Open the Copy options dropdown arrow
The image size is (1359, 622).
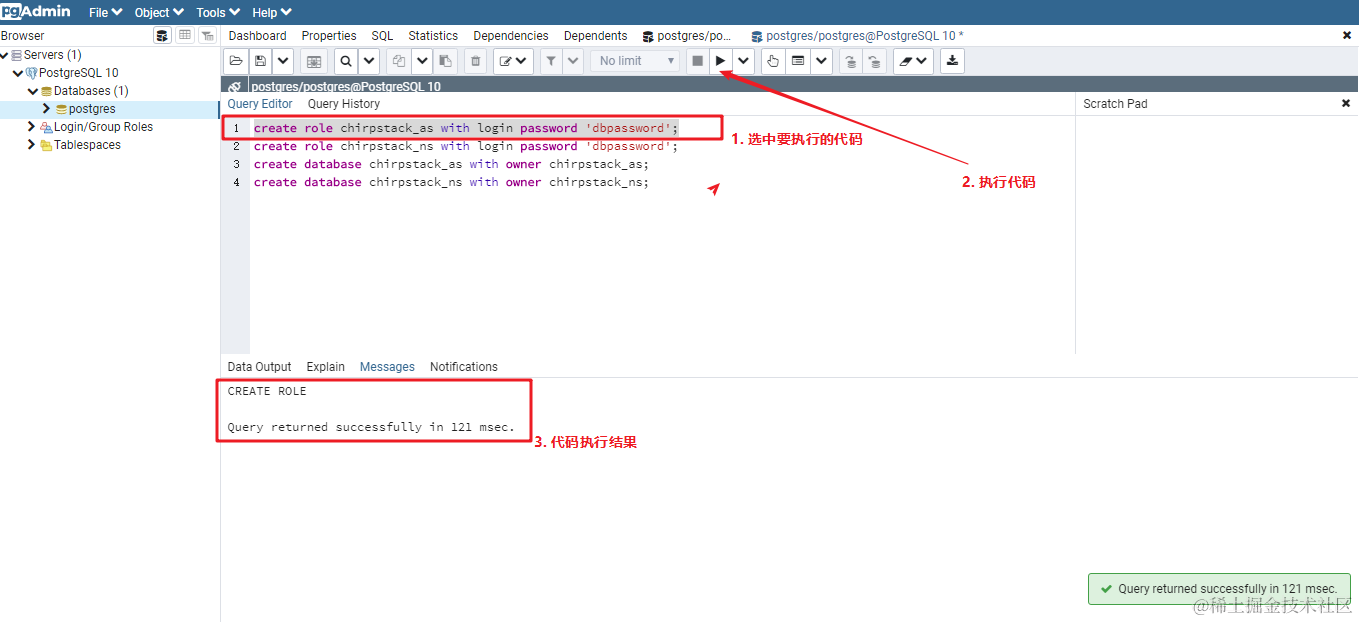pyautogui.click(x=422, y=61)
